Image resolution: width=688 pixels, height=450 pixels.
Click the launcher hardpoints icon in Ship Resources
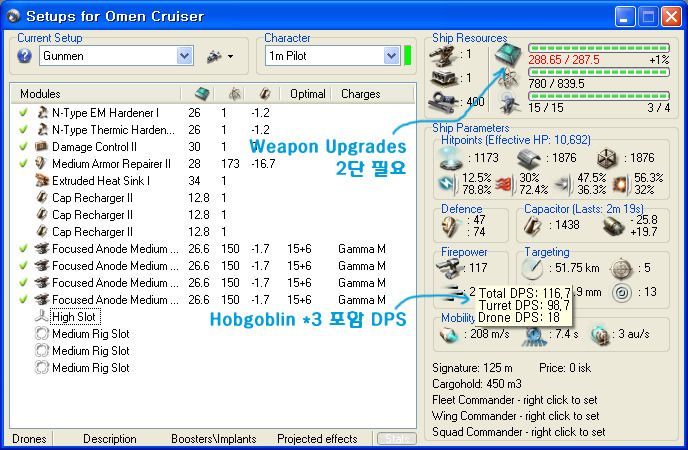click(444, 79)
